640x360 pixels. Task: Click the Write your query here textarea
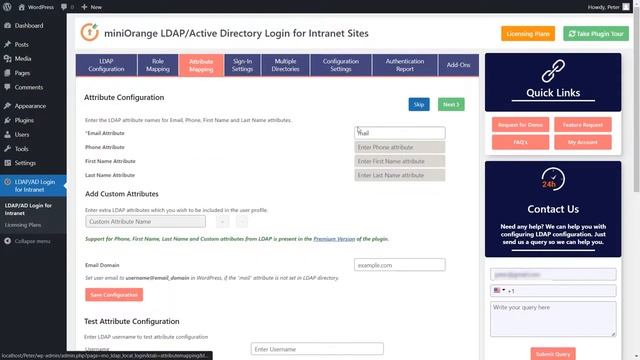(x=553, y=319)
